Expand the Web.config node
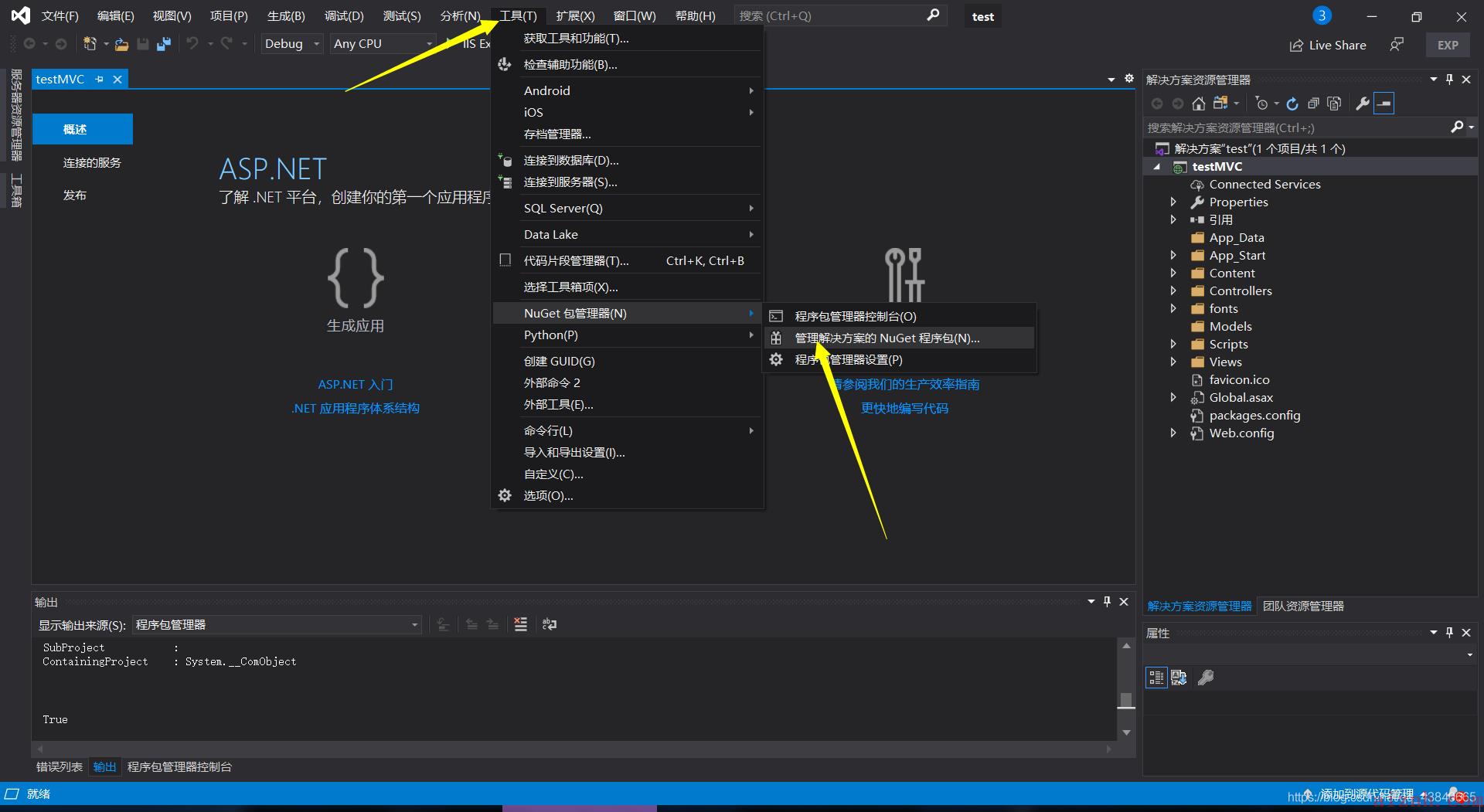 pyautogui.click(x=1173, y=433)
